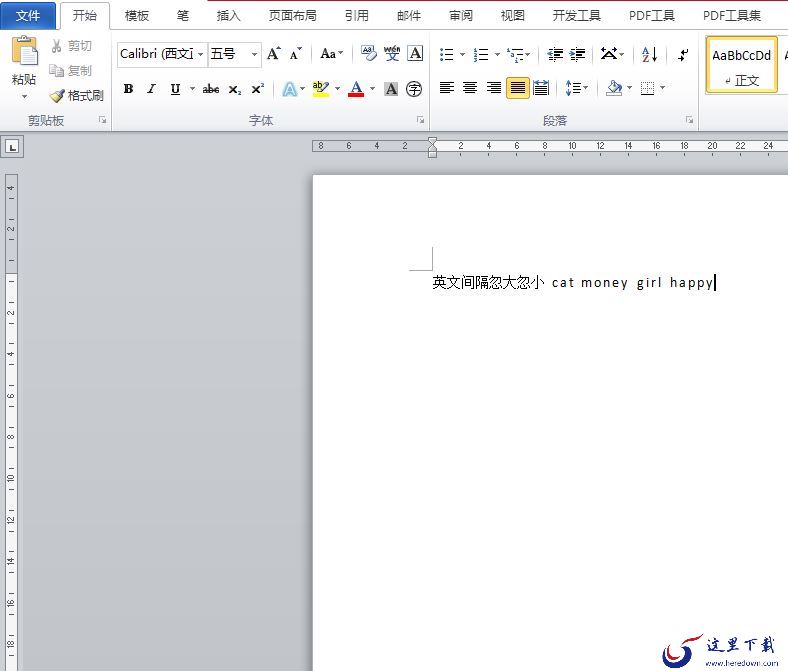Screen dimensions: 788x671
Task: Switch to the Mailings (邮件) tab
Action: pyautogui.click(x=409, y=16)
